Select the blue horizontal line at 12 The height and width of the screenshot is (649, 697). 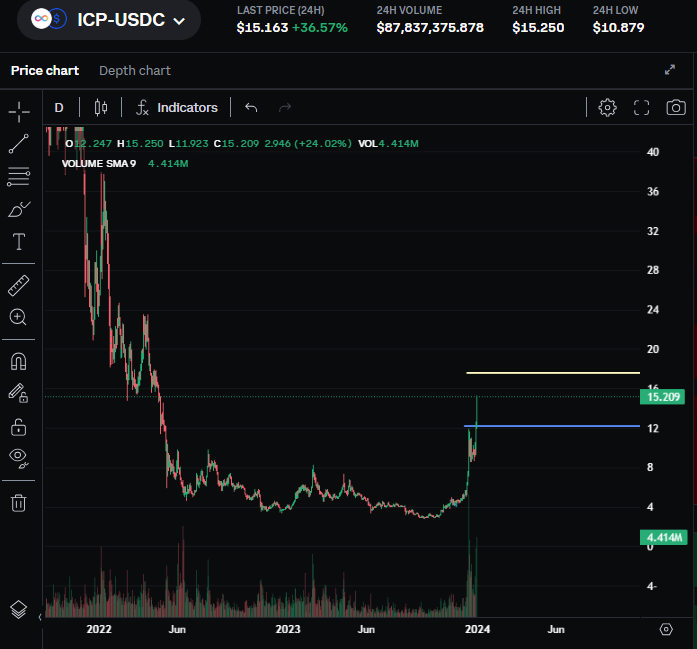coord(552,426)
